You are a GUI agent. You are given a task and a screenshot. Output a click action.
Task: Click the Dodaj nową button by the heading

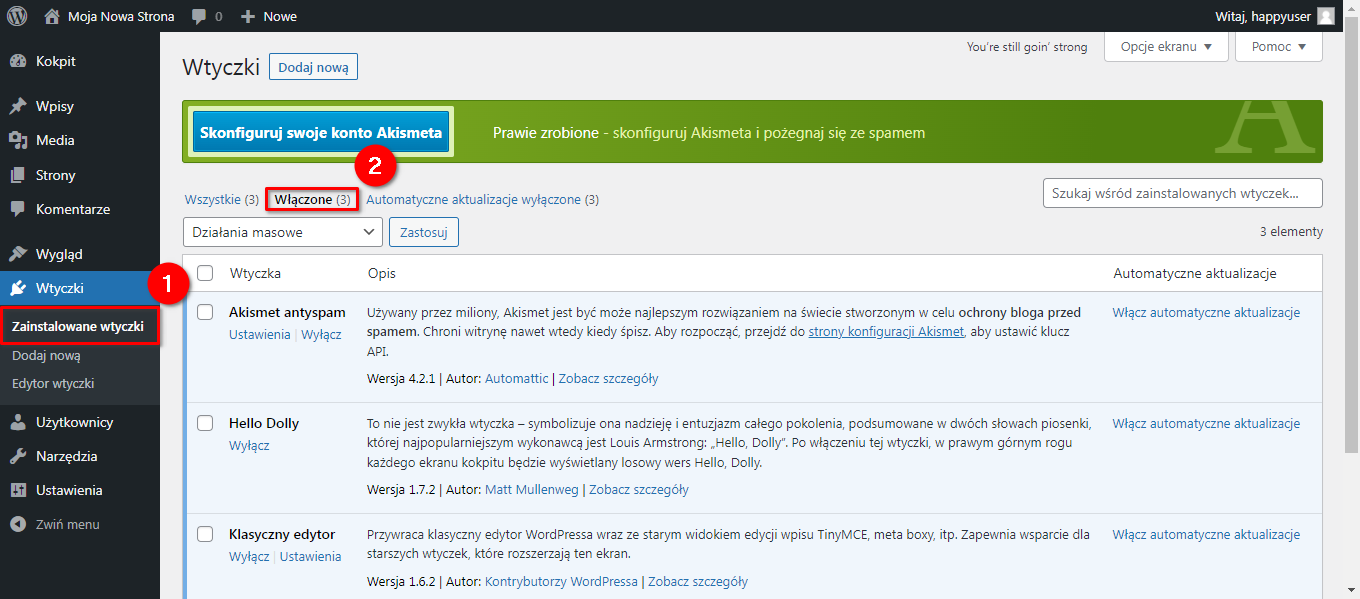click(x=313, y=67)
